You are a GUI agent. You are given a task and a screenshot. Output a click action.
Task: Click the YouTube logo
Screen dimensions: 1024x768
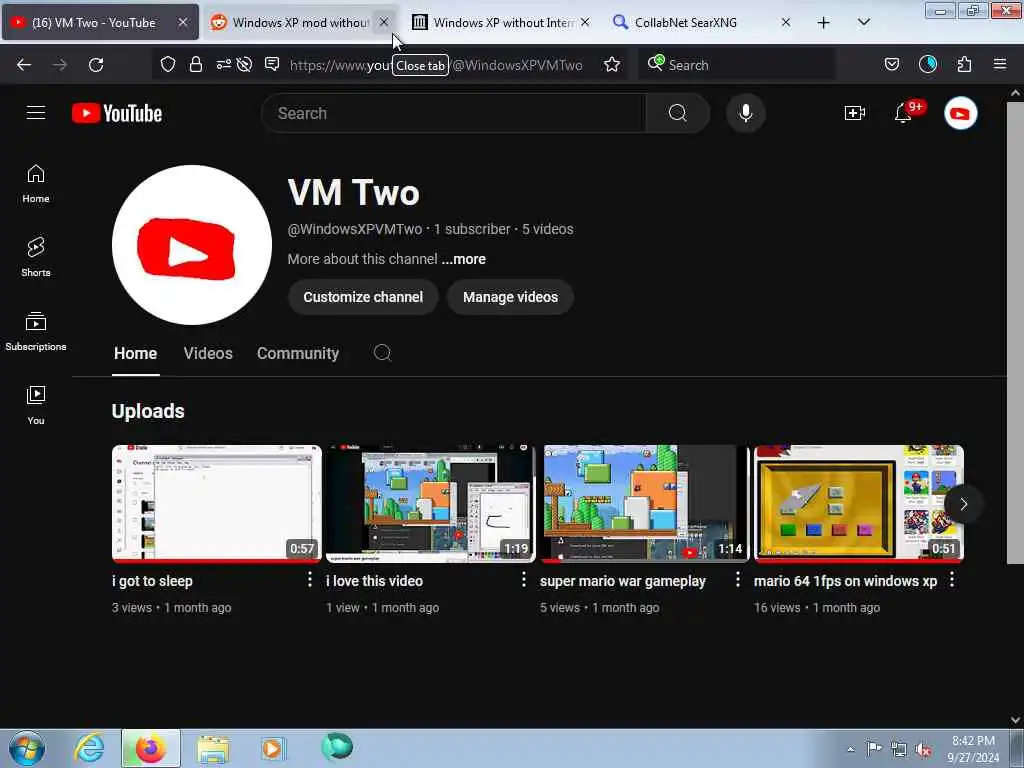tap(117, 113)
